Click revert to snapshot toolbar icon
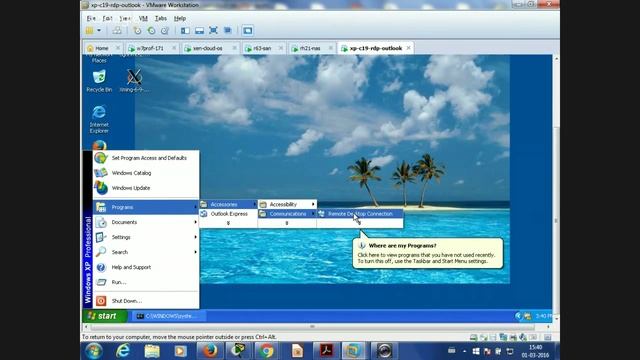Screen dimensions: 640x360 coord(151,31)
